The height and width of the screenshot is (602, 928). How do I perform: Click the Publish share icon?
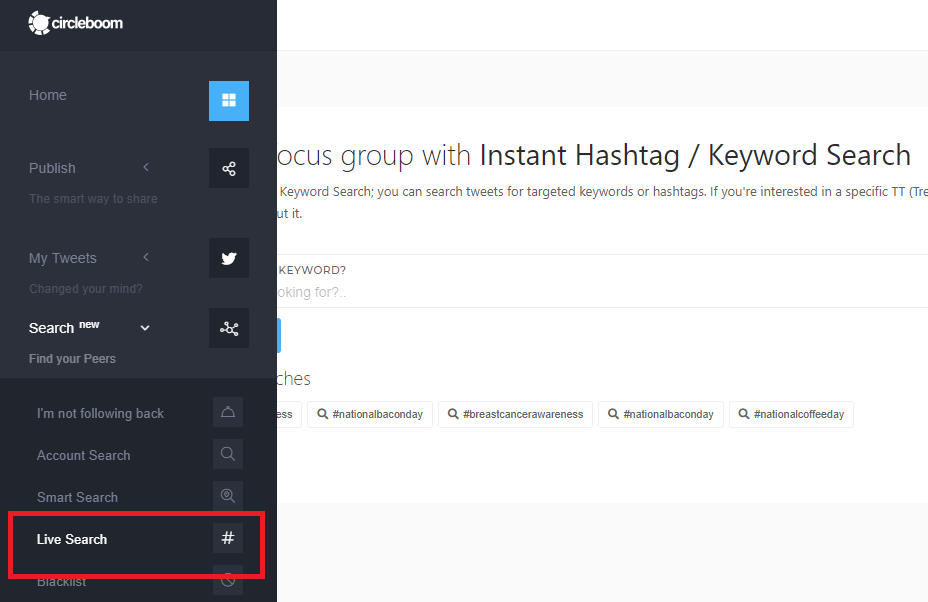click(228, 168)
